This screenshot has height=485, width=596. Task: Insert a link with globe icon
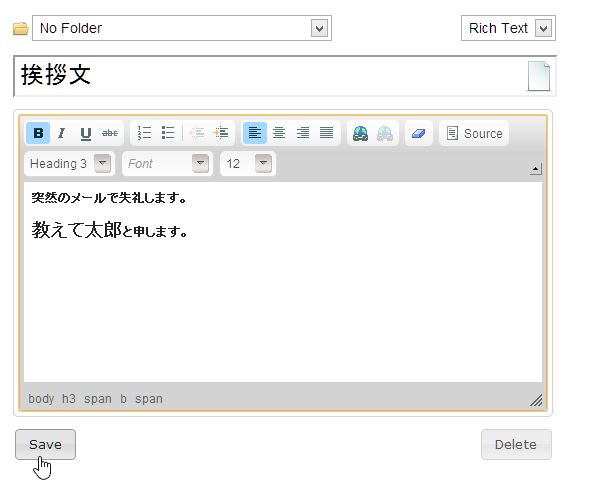pyautogui.click(x=360, y=133)
